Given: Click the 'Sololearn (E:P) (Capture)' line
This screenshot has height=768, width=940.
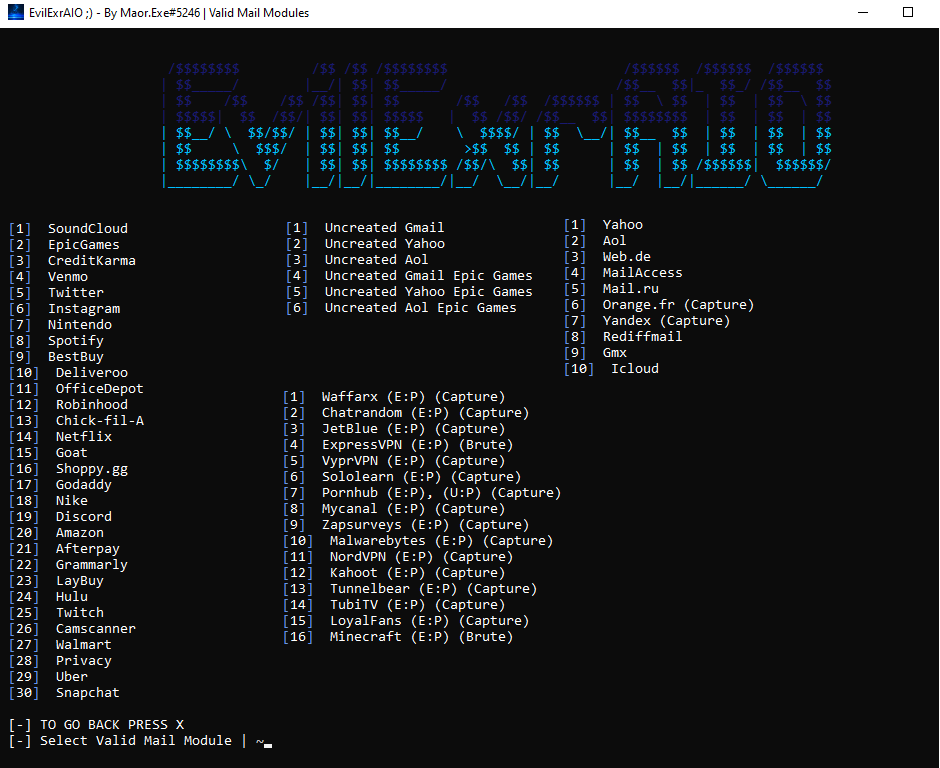Looking at the screenshot, I should point(420,476).
